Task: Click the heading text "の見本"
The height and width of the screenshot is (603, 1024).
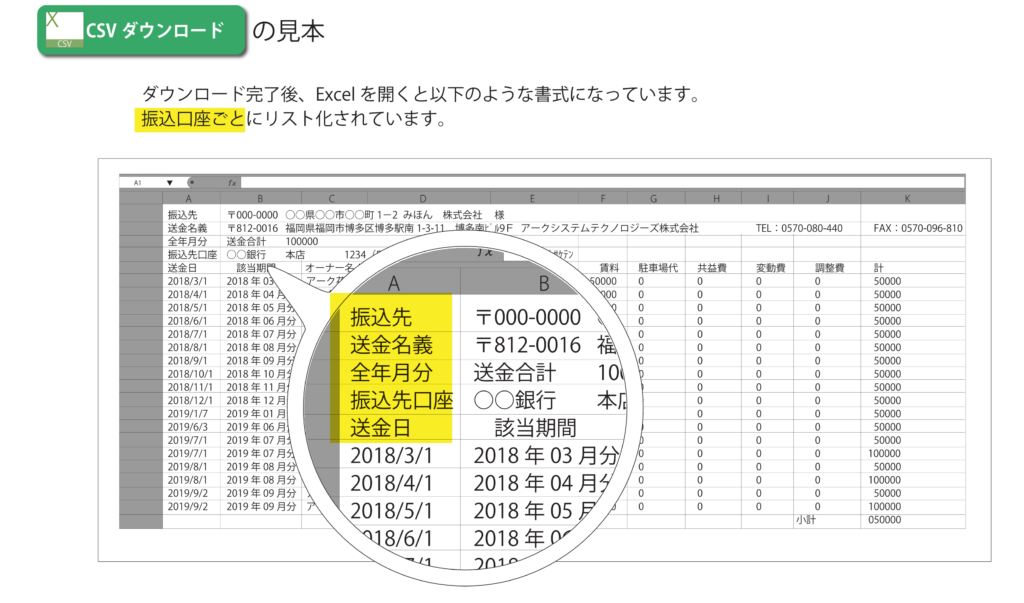Action: click(289, 31)
